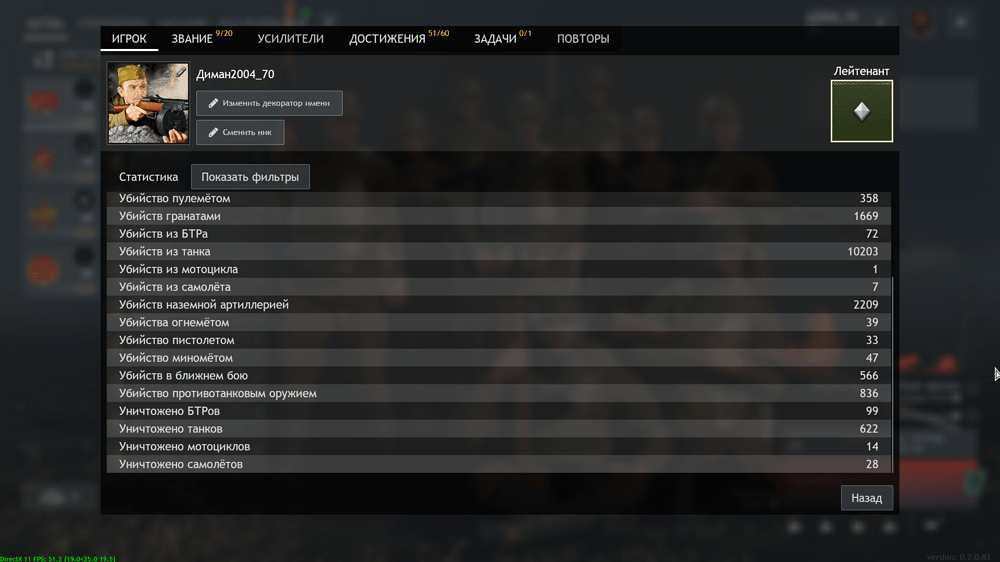Click Изменить декоратор имени button

tap(269, 103)
